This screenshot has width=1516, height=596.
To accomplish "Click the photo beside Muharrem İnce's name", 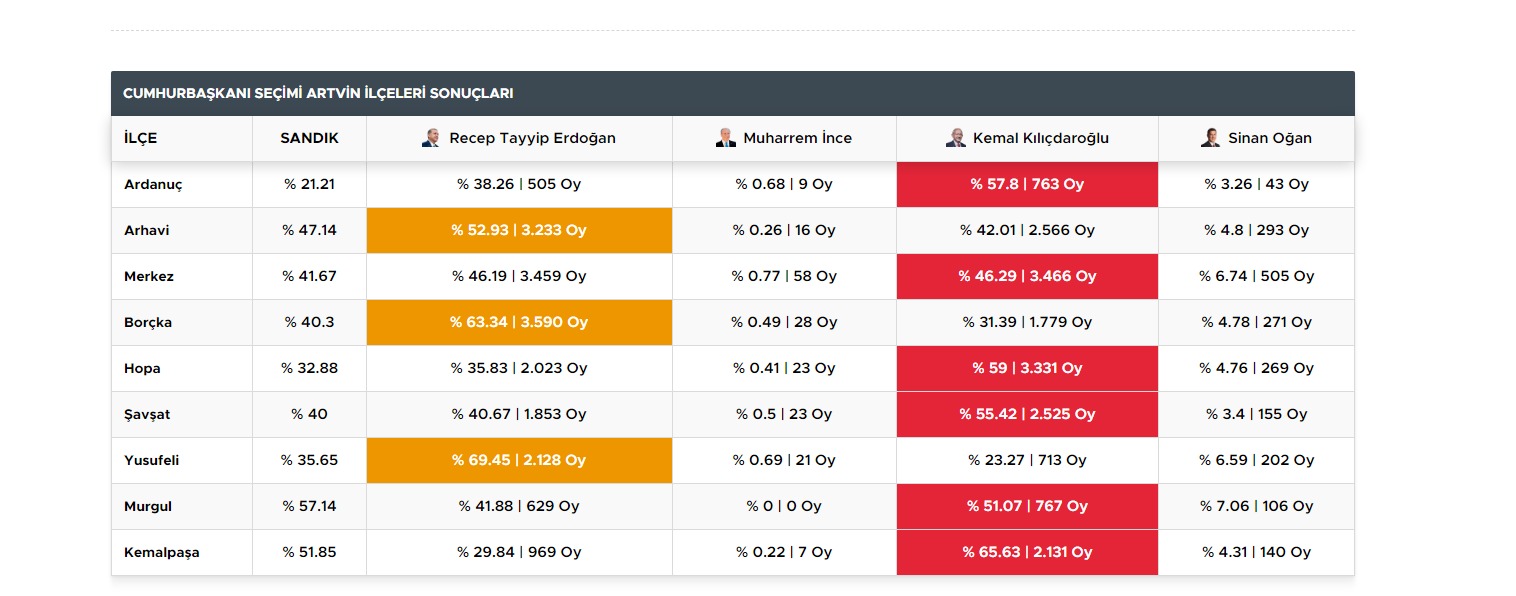I will 725,138.
